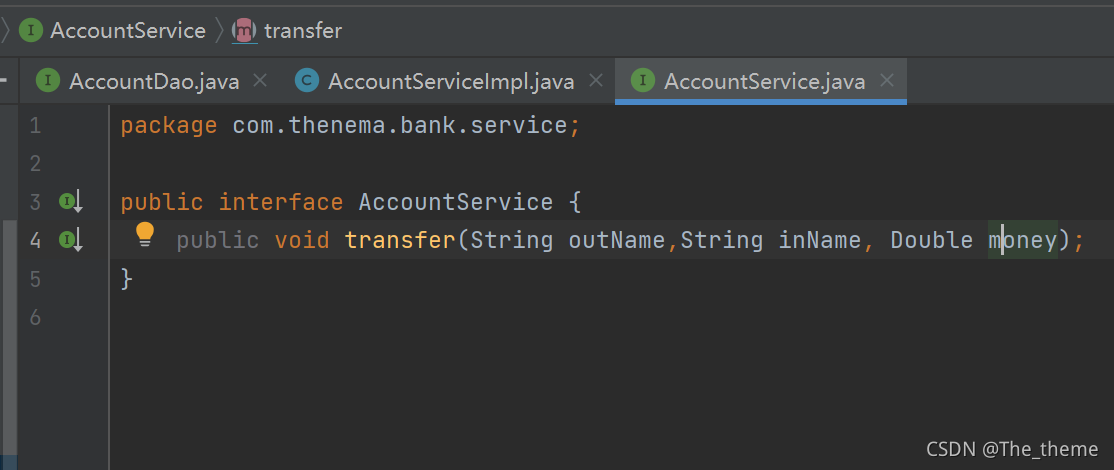
Task: Close the AccountServiceImpl.java tab
Action: click(x=596, y=80)
